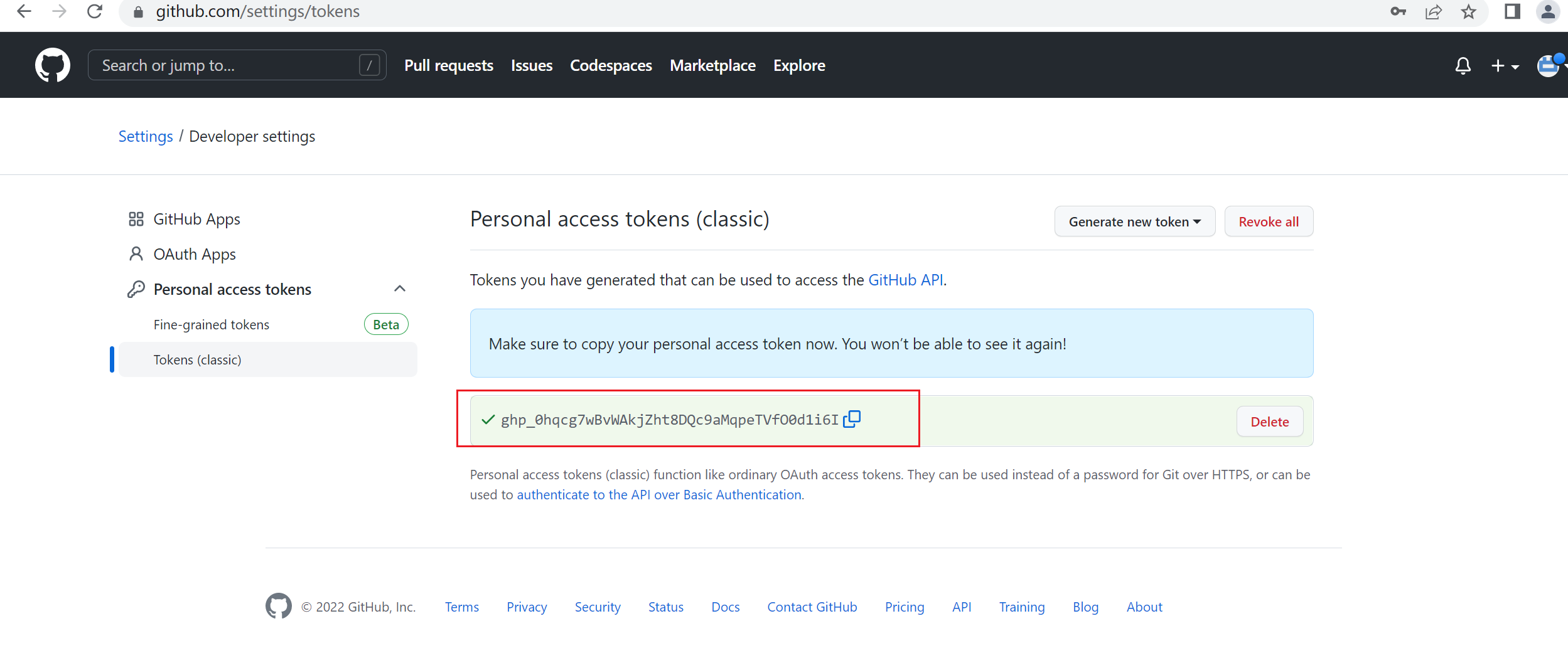Open the saved passwords key icon
Image resolution: width=1568 pixels, height=653 pixels.
(1398, 11)
